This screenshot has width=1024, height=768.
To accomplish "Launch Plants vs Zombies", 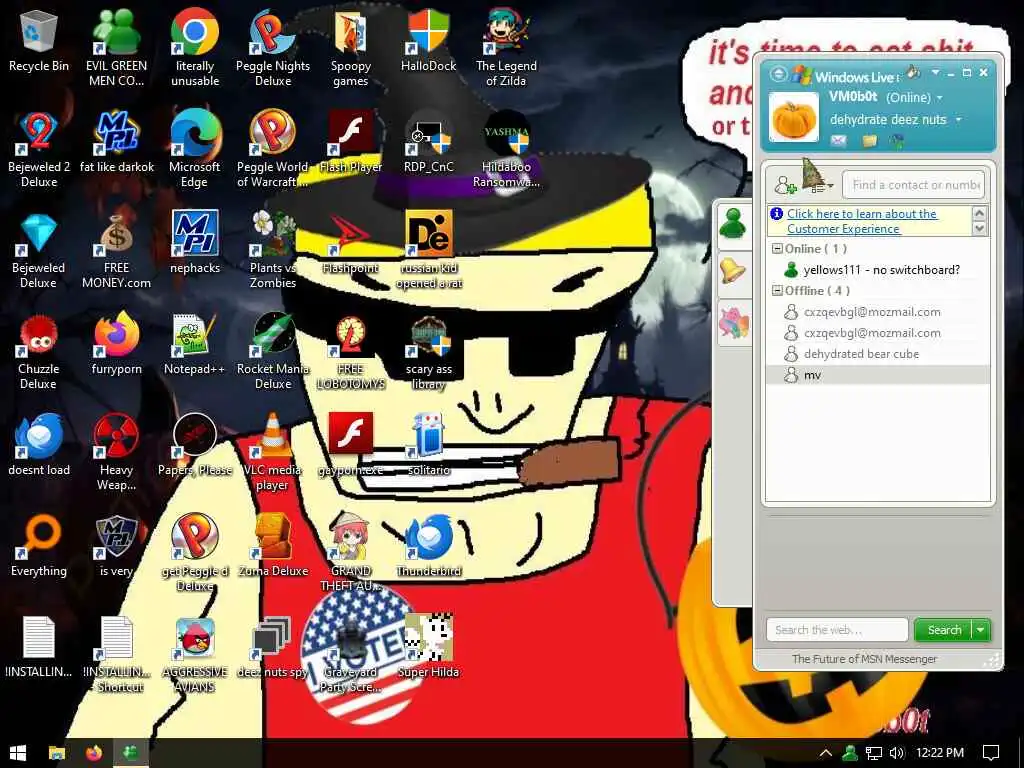I will pos(273,250).
